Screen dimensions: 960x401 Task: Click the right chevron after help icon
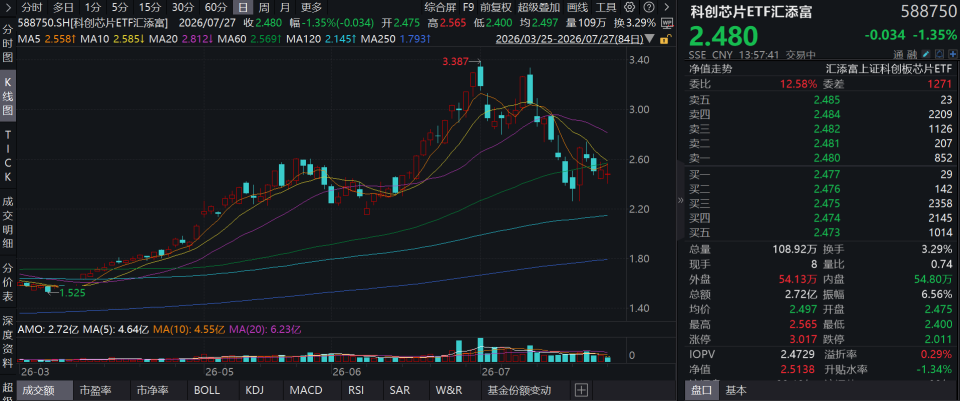(667, 7)
